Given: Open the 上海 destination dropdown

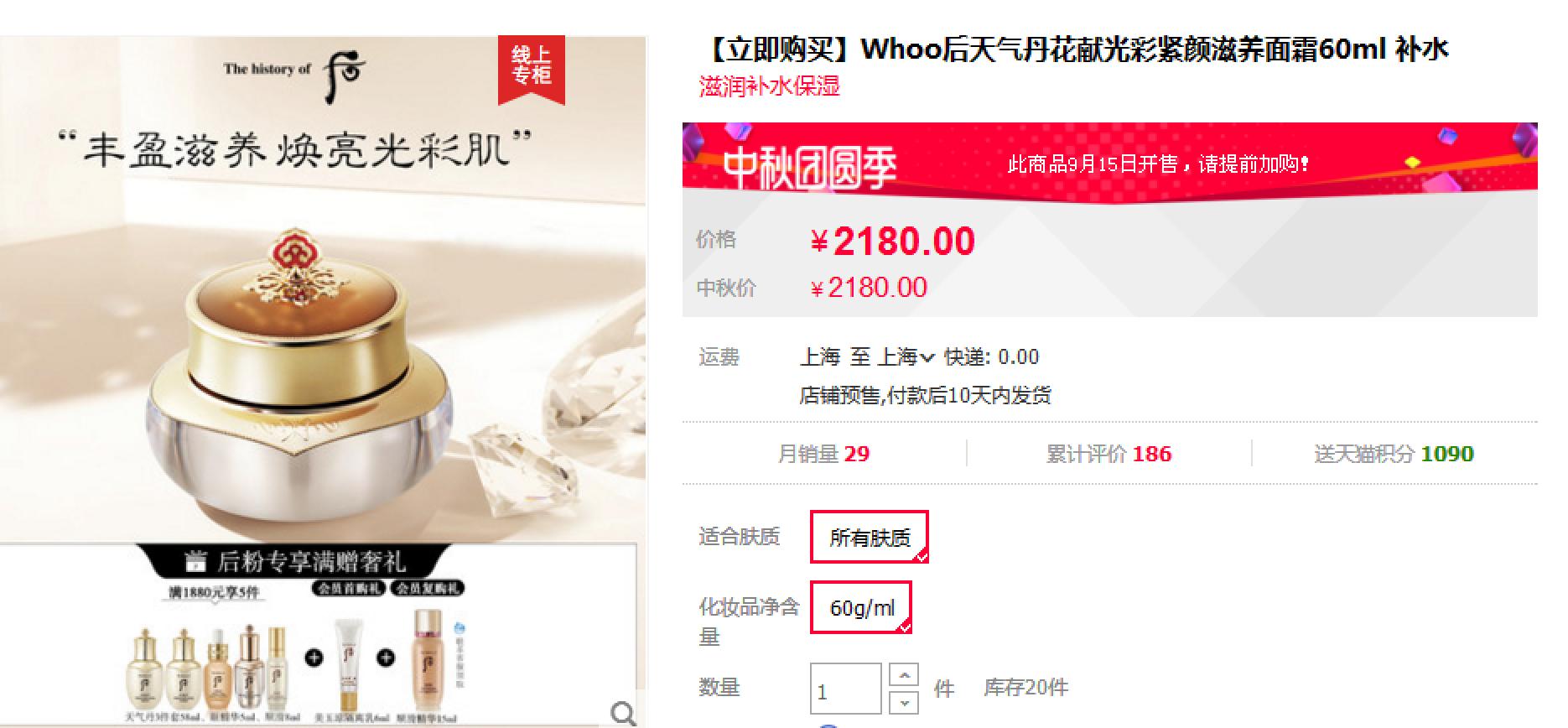Looking at the screenshot, I should [906, 357].
